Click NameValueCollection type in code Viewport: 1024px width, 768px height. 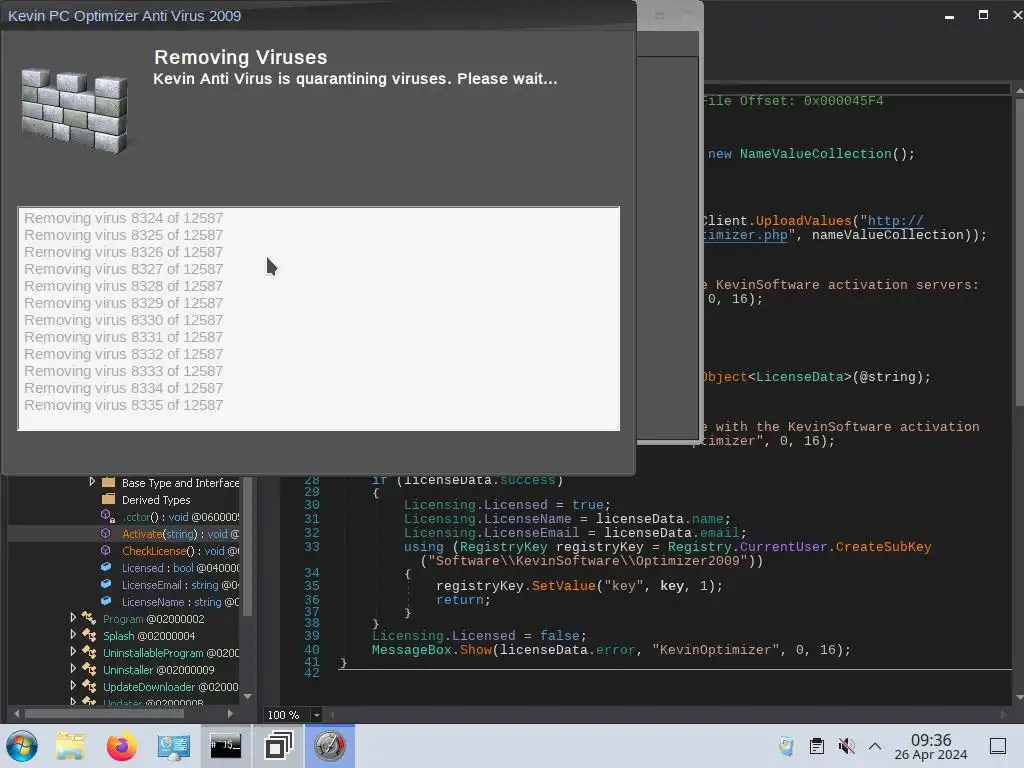tap(815, 153)
